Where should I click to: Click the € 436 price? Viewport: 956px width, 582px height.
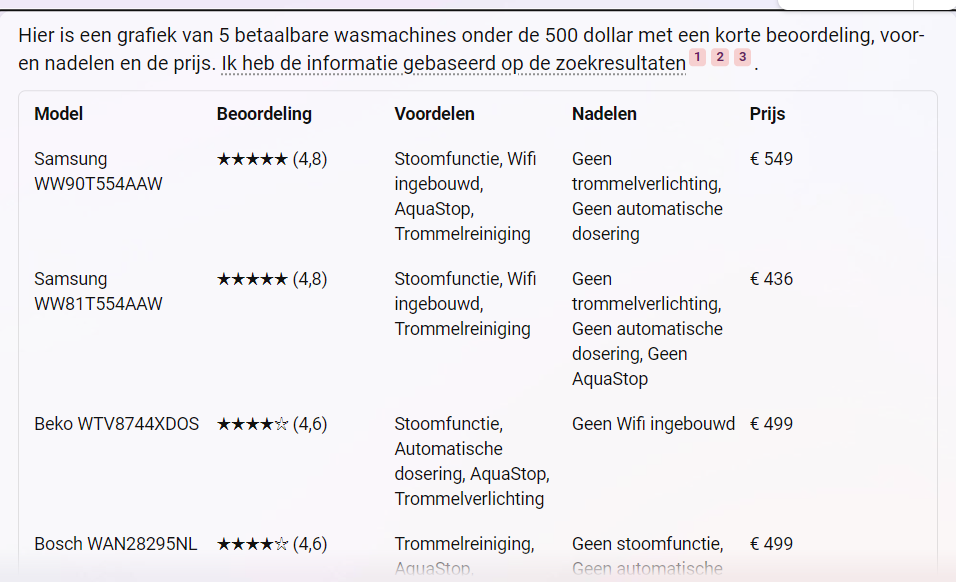(771, 279)
